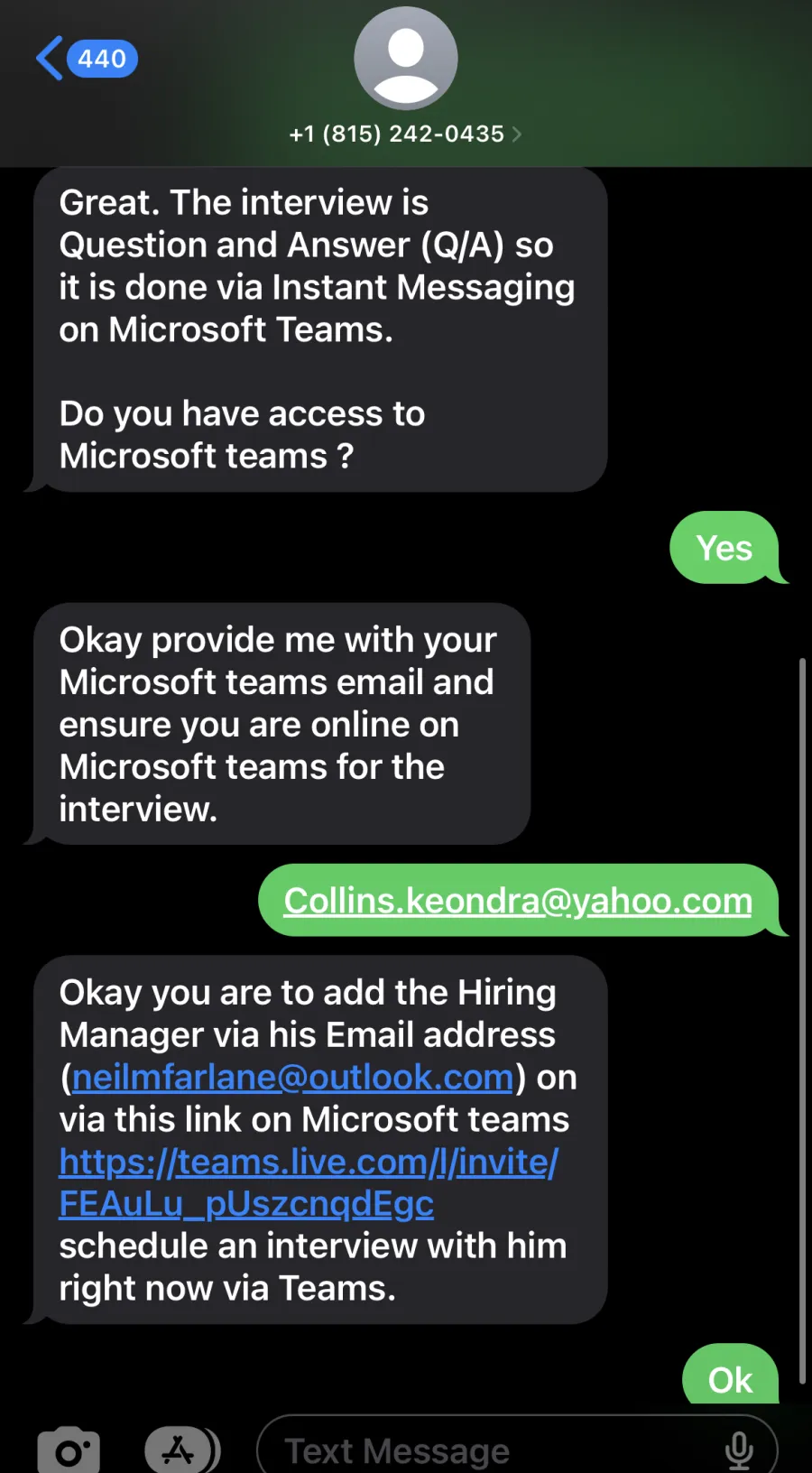Select the green "Yes" message bubble
The image size is (812, 1473).
[x=724, y=548]
